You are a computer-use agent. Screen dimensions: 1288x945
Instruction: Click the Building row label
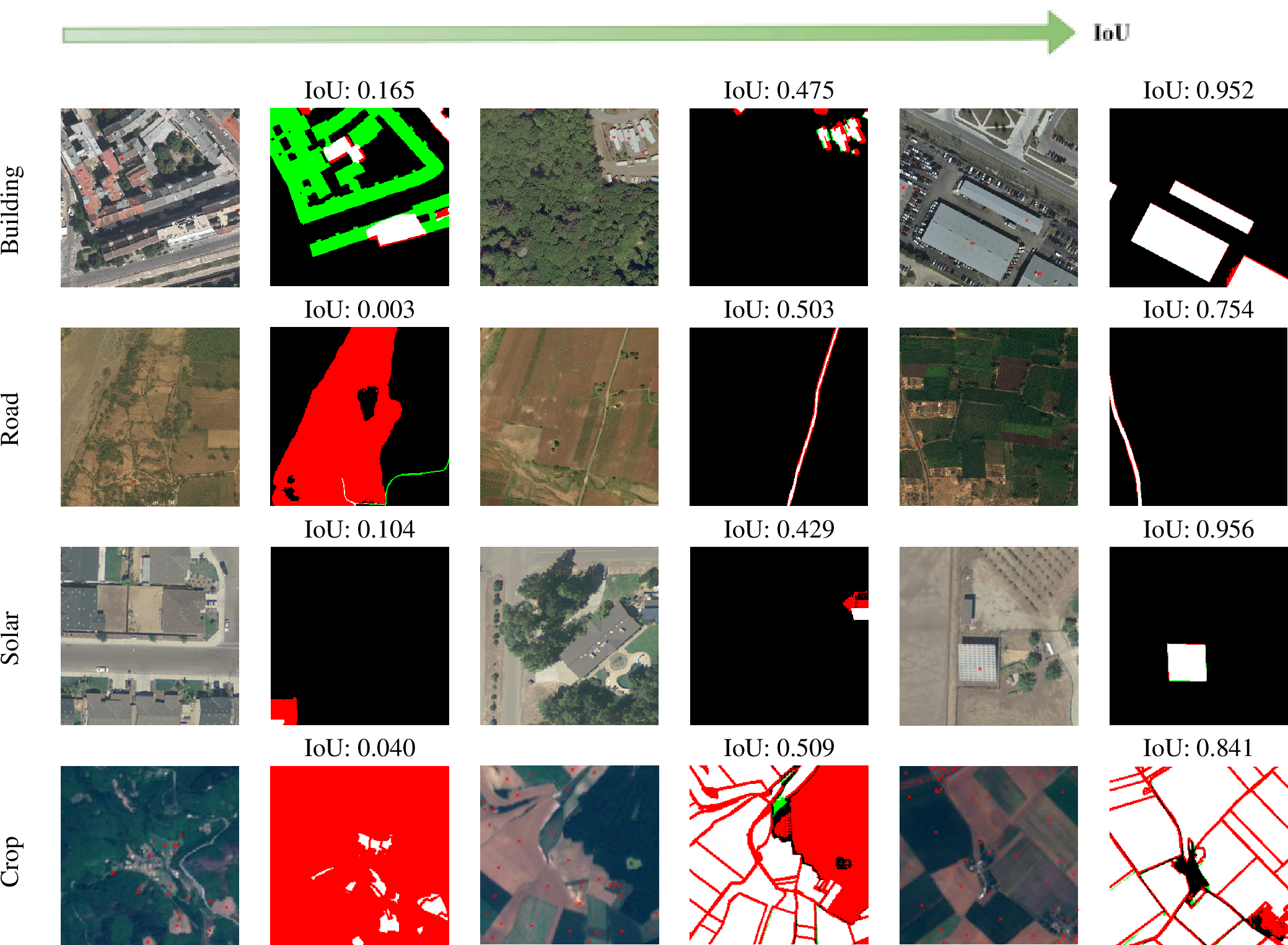pyautogui.click(x=12, y=210)
